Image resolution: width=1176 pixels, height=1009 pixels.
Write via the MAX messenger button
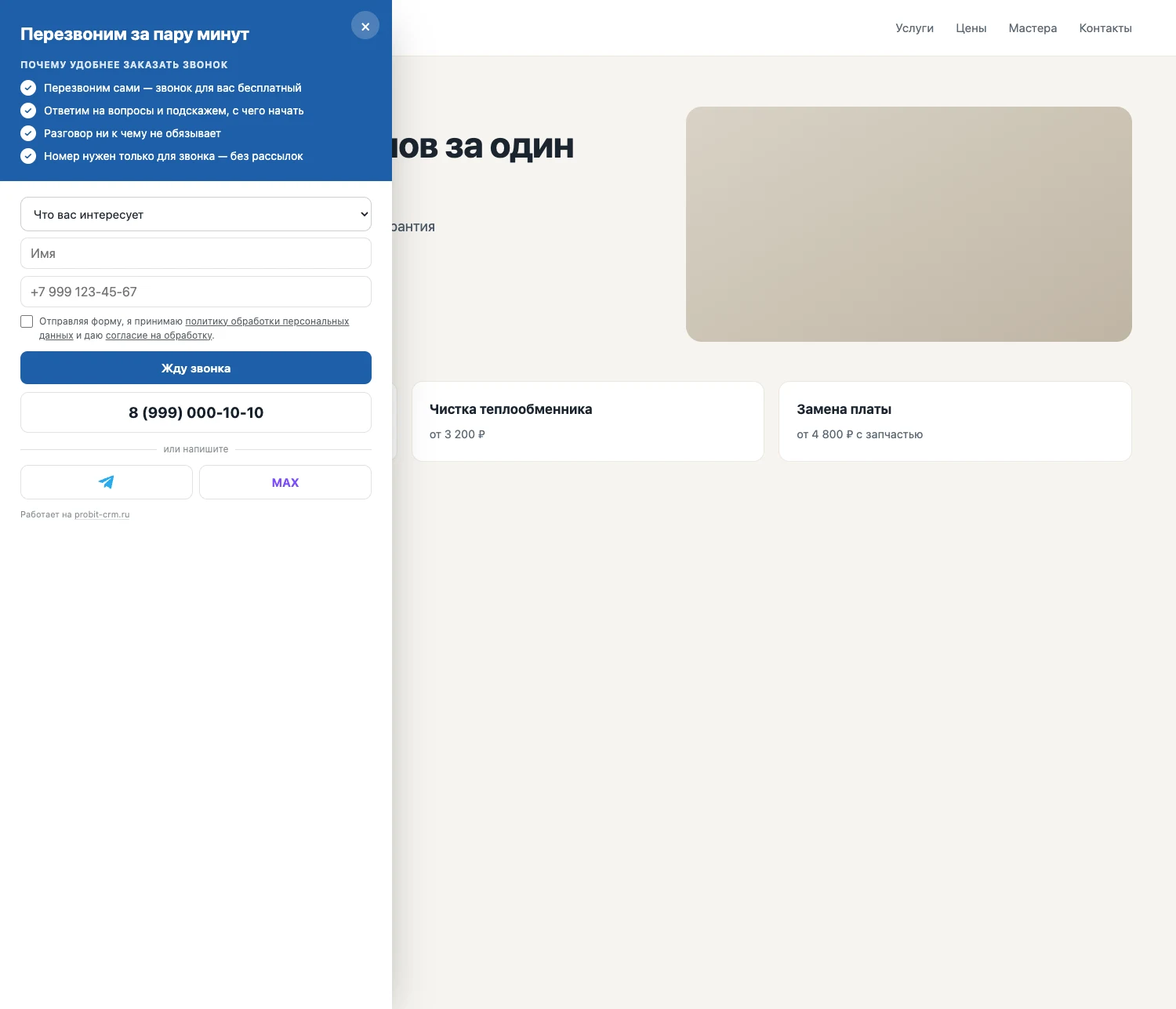[x=285, y=482]
